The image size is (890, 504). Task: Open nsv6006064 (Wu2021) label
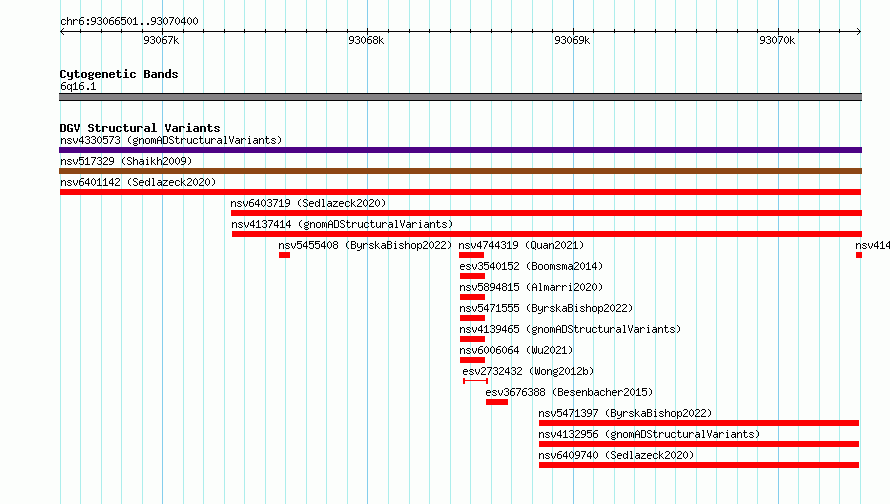[x=517, y=350]
